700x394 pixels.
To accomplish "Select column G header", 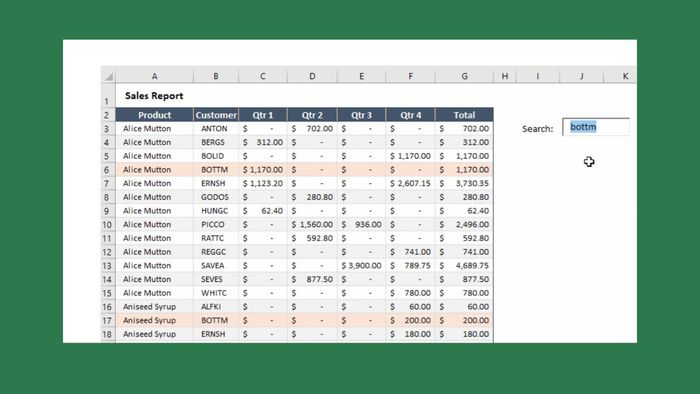I will (464, 76).
